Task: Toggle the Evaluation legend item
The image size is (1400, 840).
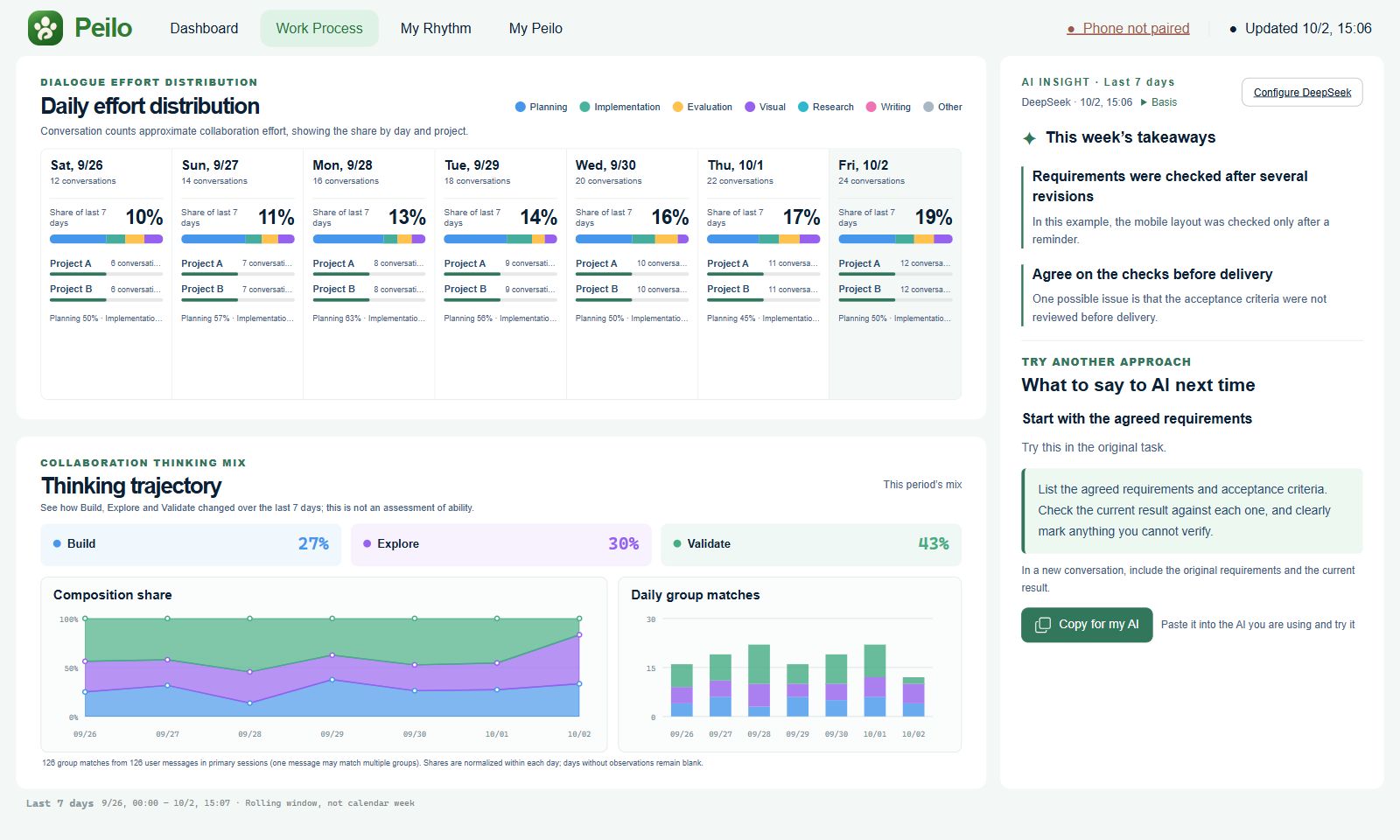Action: pyautogui.click(x=702, y=107)
